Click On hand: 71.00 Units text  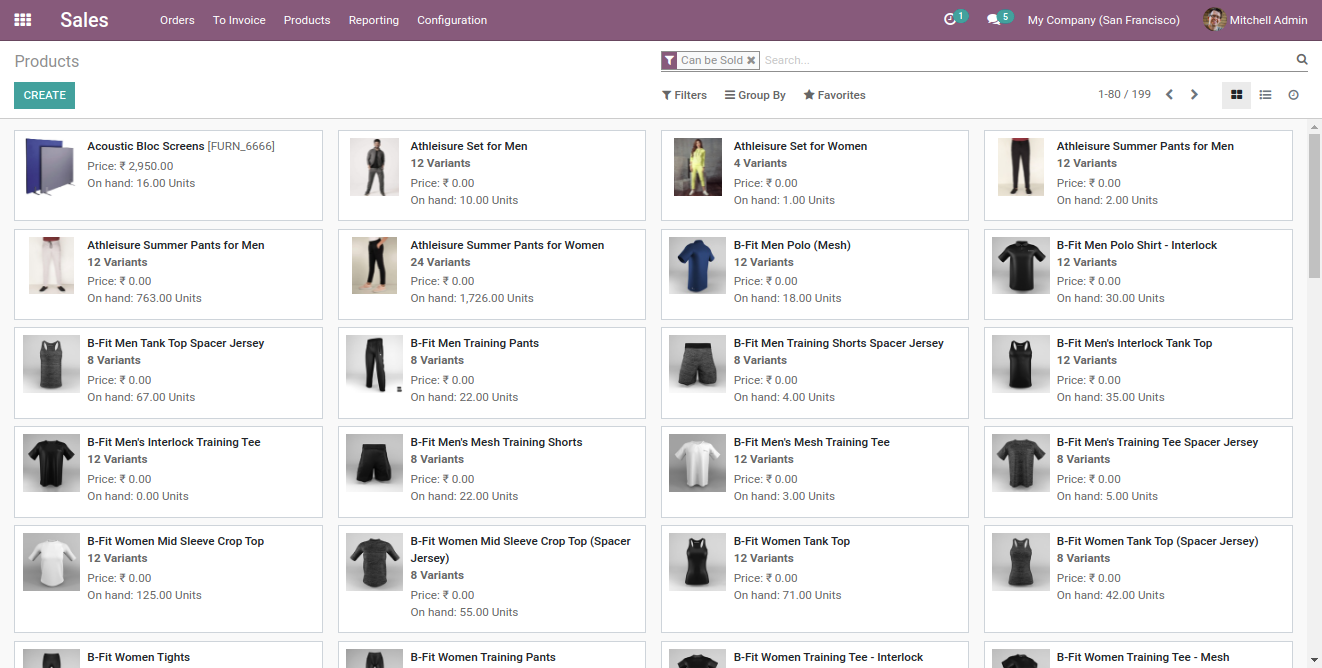787,595
